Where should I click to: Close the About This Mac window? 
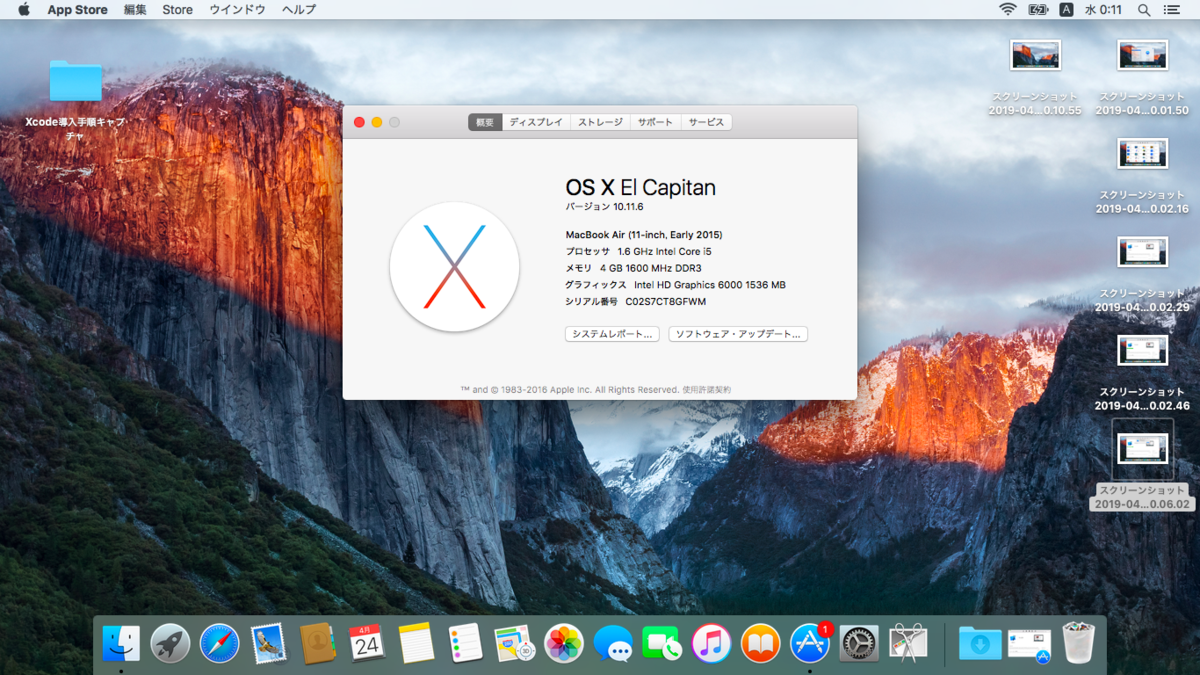click(x=360, y=122)
